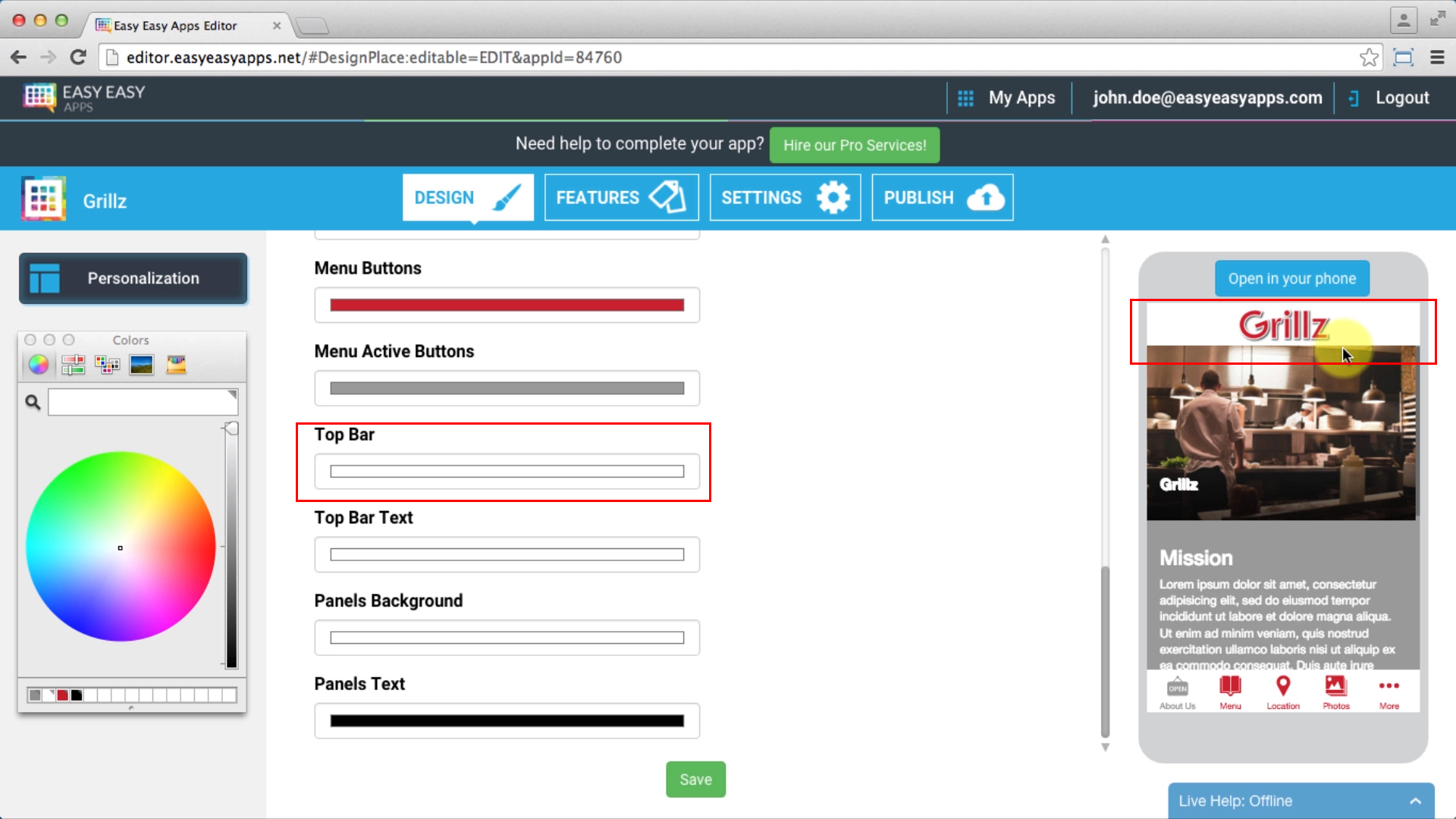Open the DESIGN tab dropdown

click(x=466, y=198)
